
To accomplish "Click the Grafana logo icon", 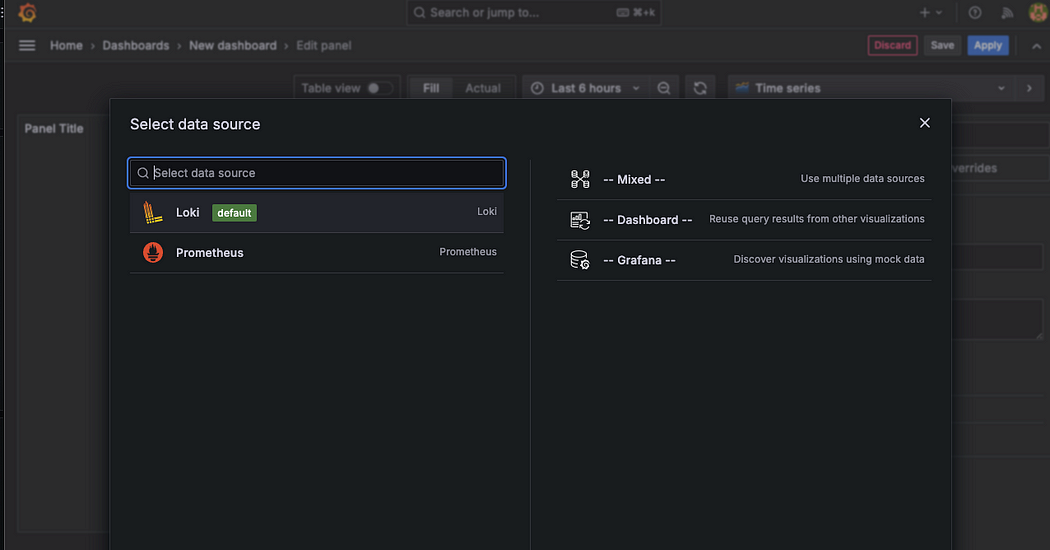I will coord(27,13).
